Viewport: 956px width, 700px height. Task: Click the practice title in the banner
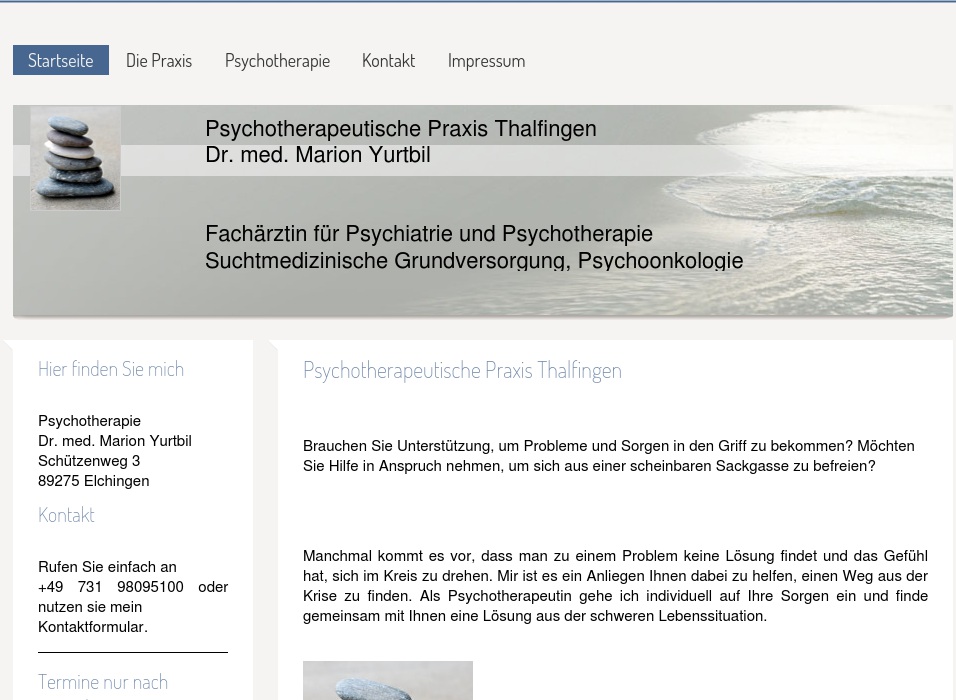(400, 128)
